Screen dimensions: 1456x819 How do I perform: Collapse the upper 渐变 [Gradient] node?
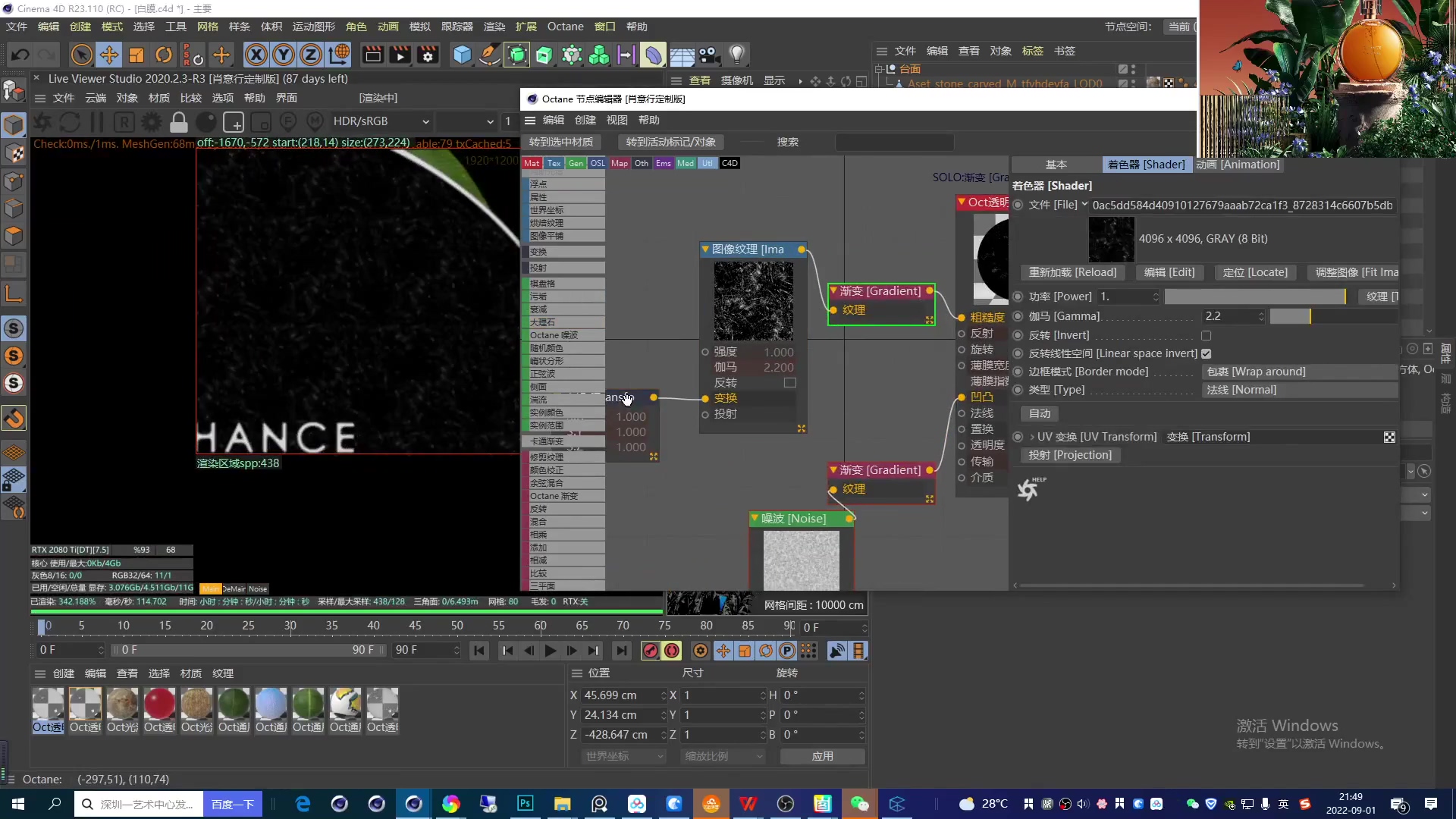coord(833,291)
